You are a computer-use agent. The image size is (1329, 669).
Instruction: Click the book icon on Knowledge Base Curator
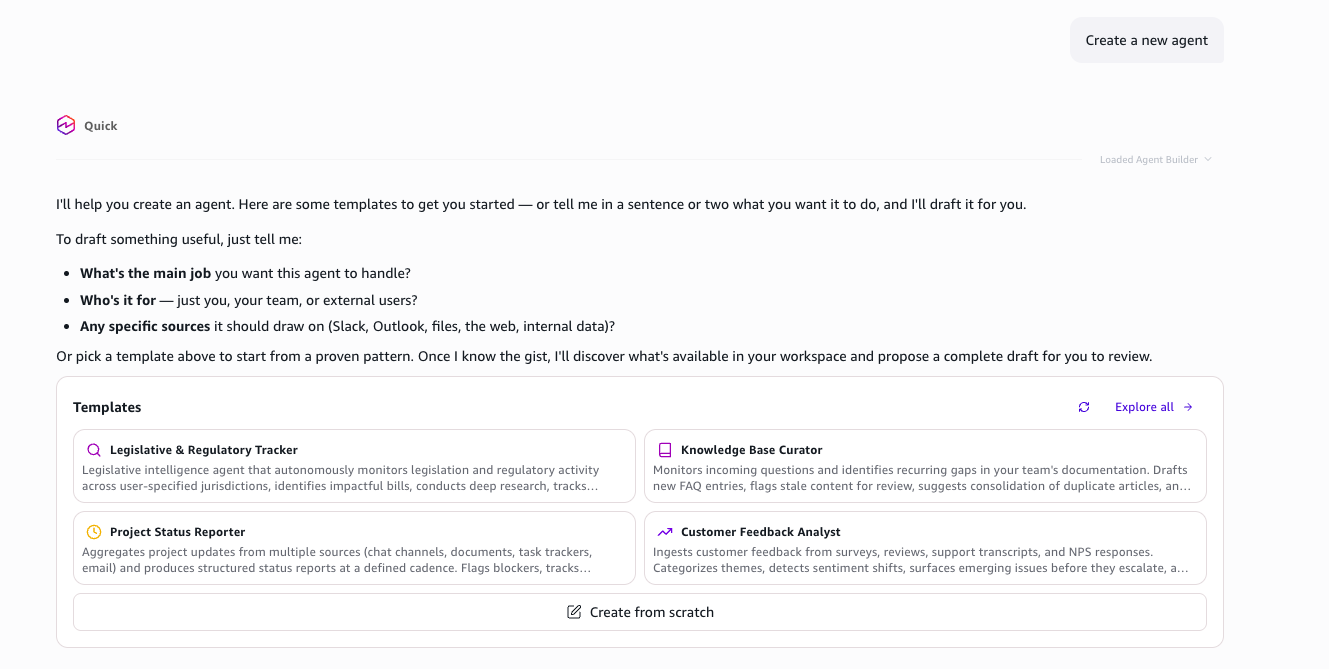pos(665,450)
